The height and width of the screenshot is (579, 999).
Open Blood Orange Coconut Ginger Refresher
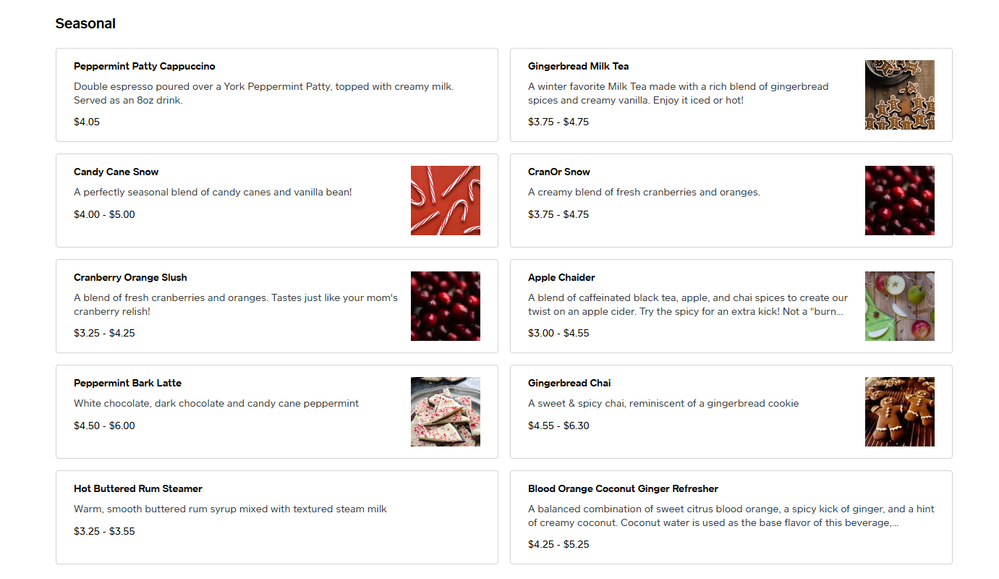pyautogui.click(x=731, y=518)
